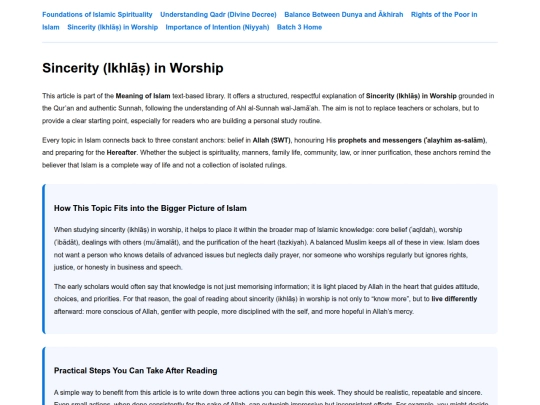Open Importance of Intention (Niyyah) link
The height and width of the screenshot is (405, 540).
[217, 27]
